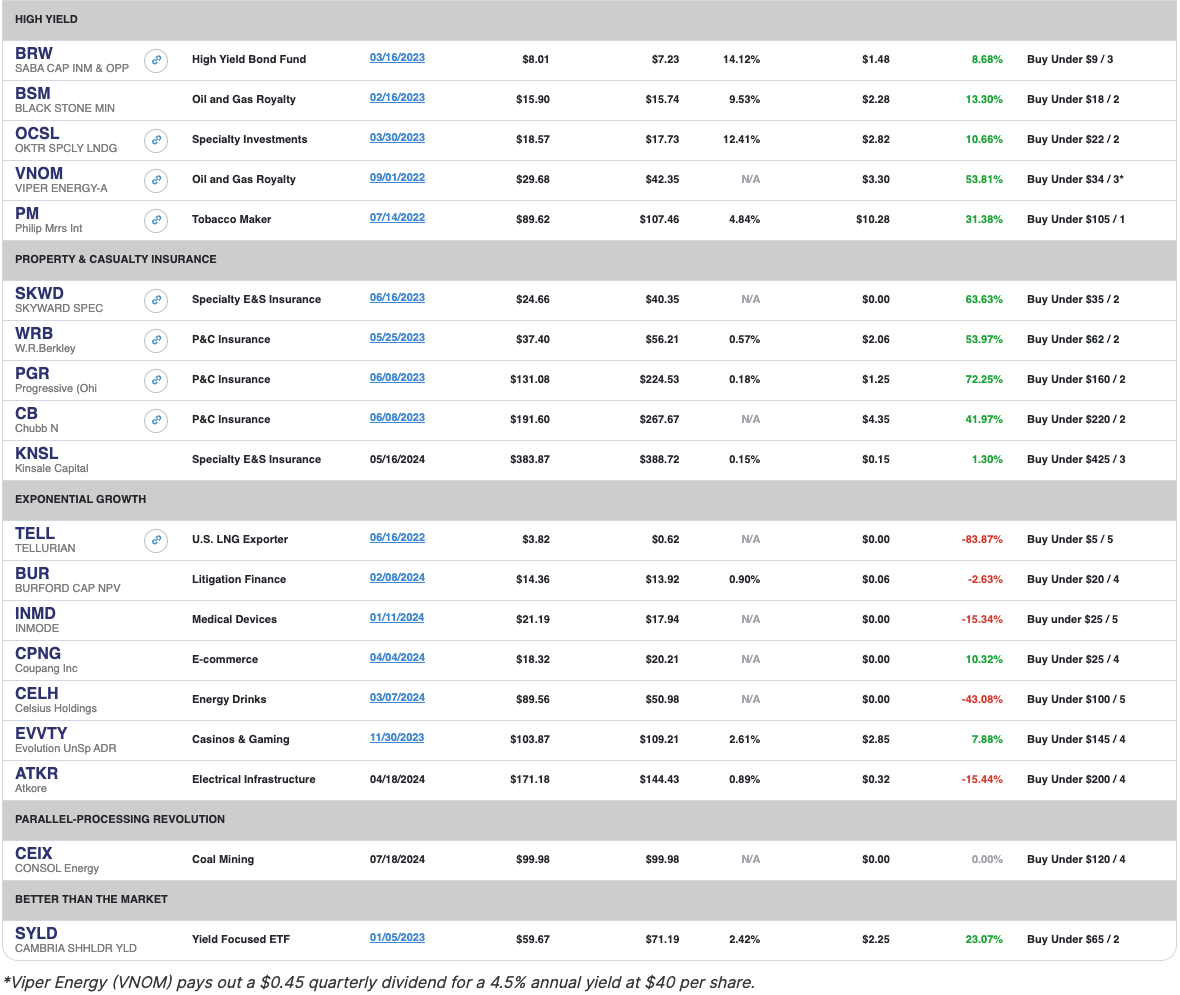Click the ATKR ticker symbol

pyautogui.click(x=36, y=773)
